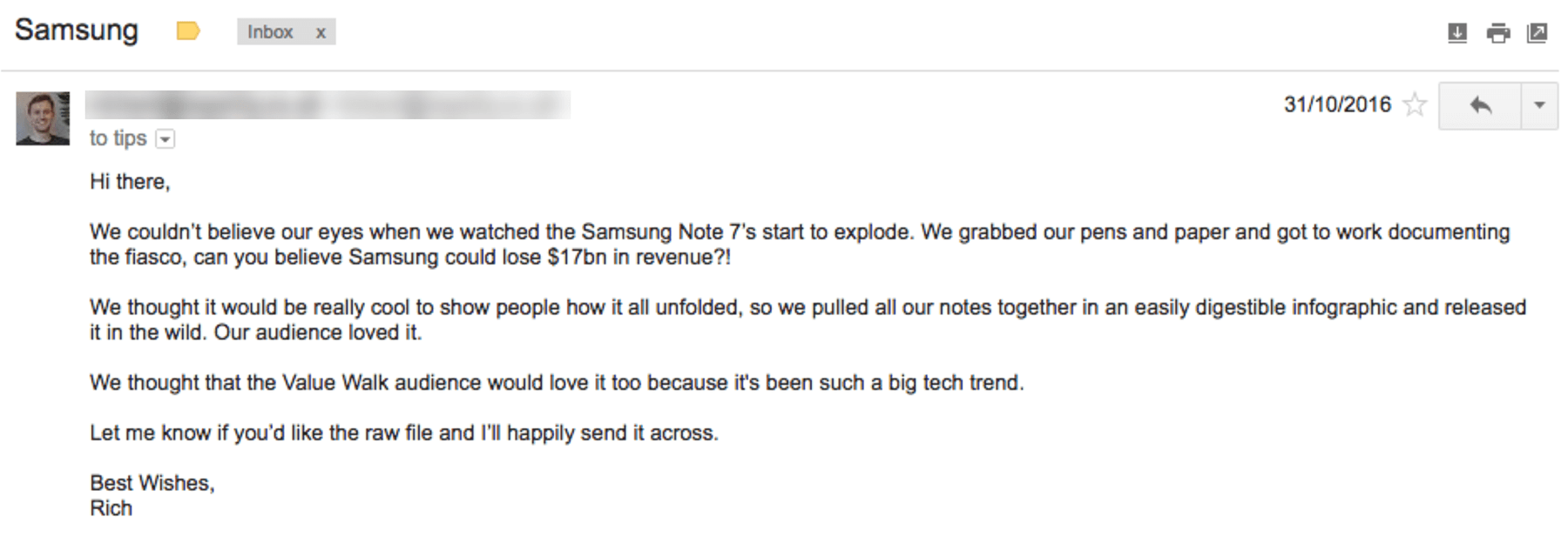Click the yellow importance marker beside Samsung
Viewport: 1568px width, 544px height.
click(187, 32)
